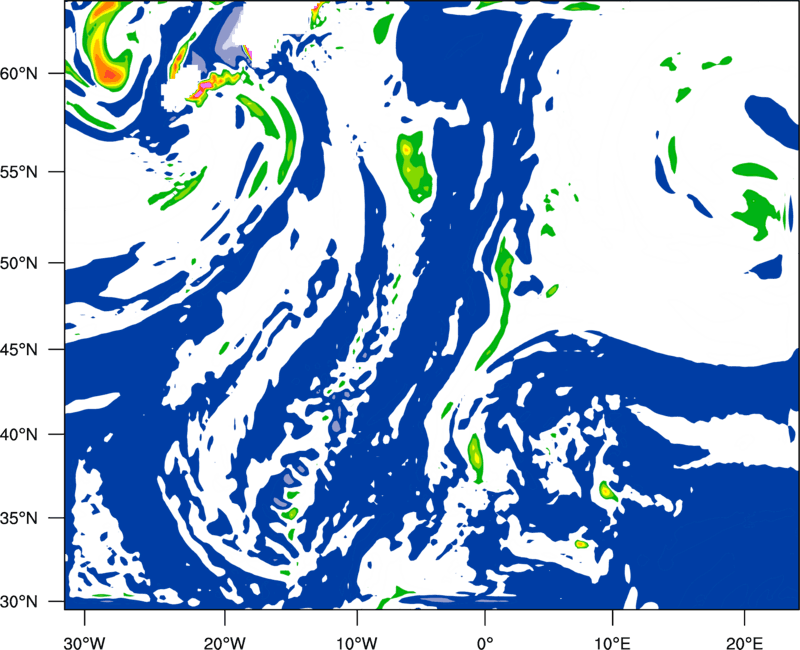Click the 55°N latitude label
Image resolution: width=800 pixels, height=650 pixels.
(19, 172)
